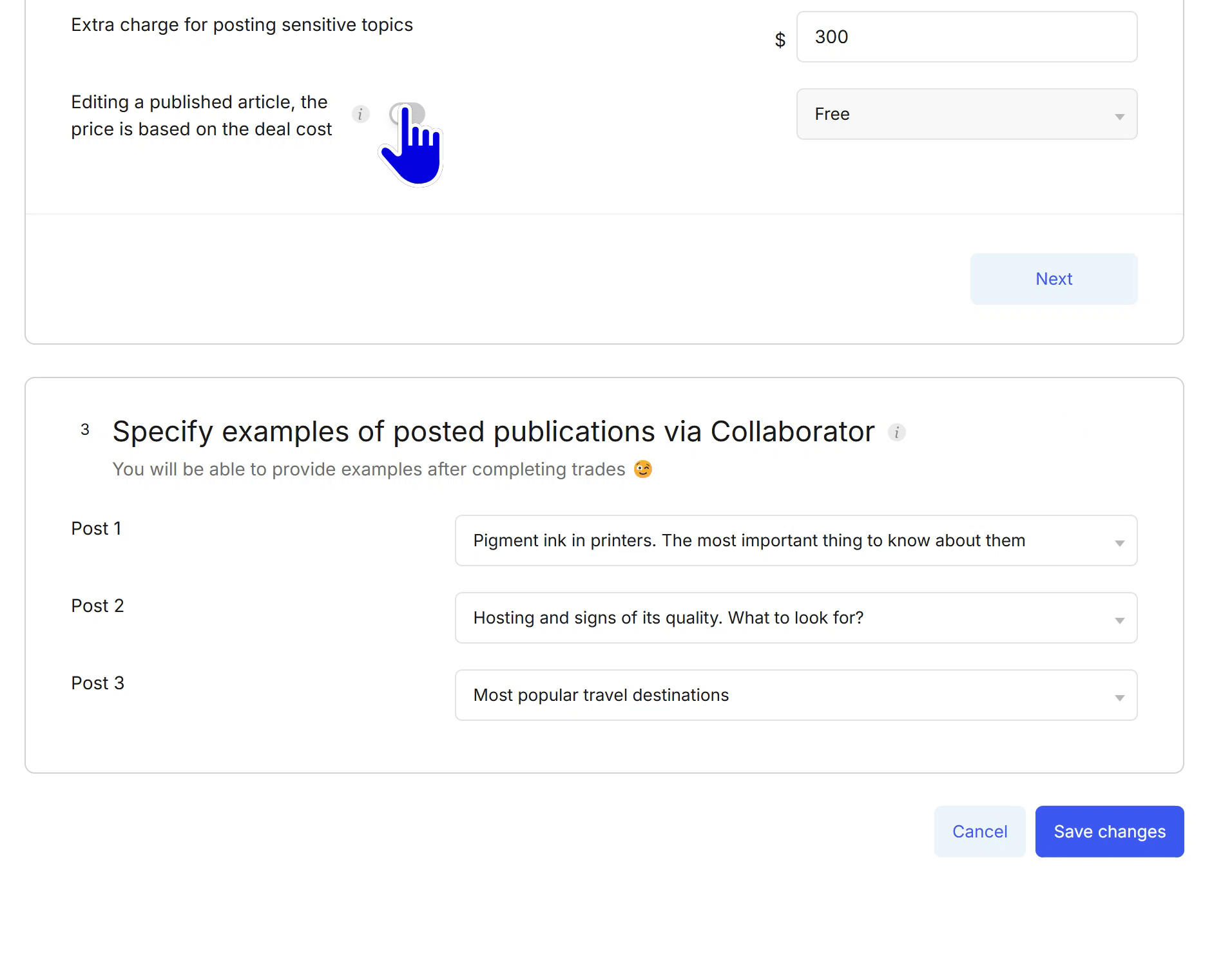Click the Post 3 label
This screenshot has height=956, width=1232.
tap(97, 684)
